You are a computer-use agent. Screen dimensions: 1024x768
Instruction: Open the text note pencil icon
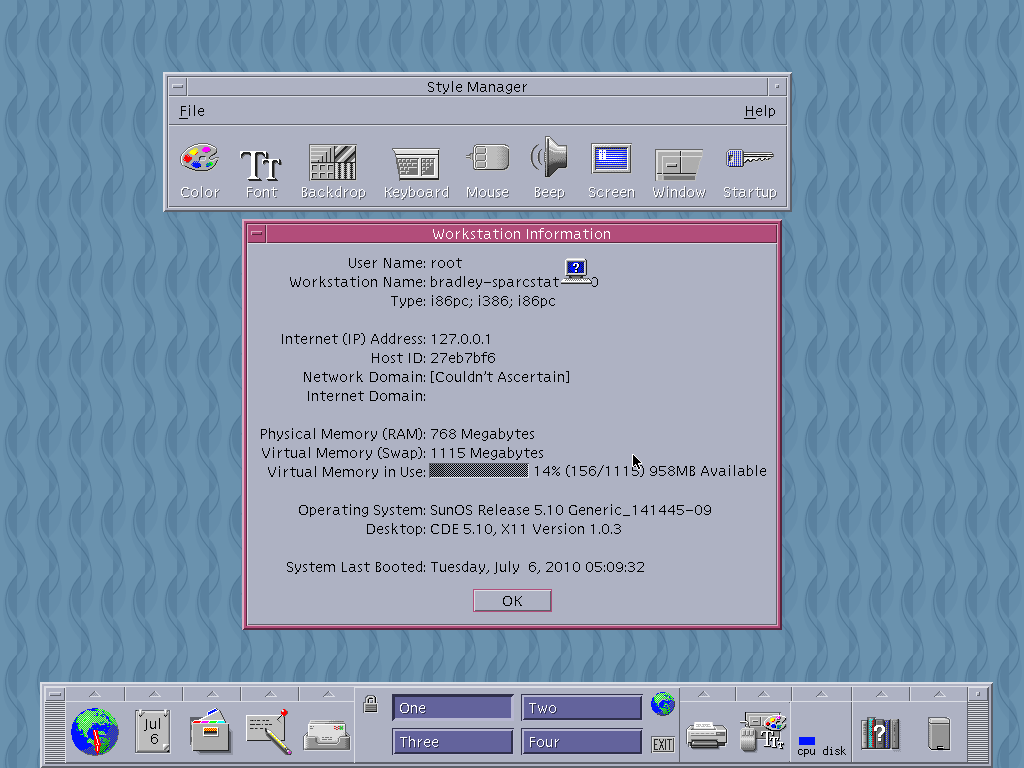click(x=268, y=731)
